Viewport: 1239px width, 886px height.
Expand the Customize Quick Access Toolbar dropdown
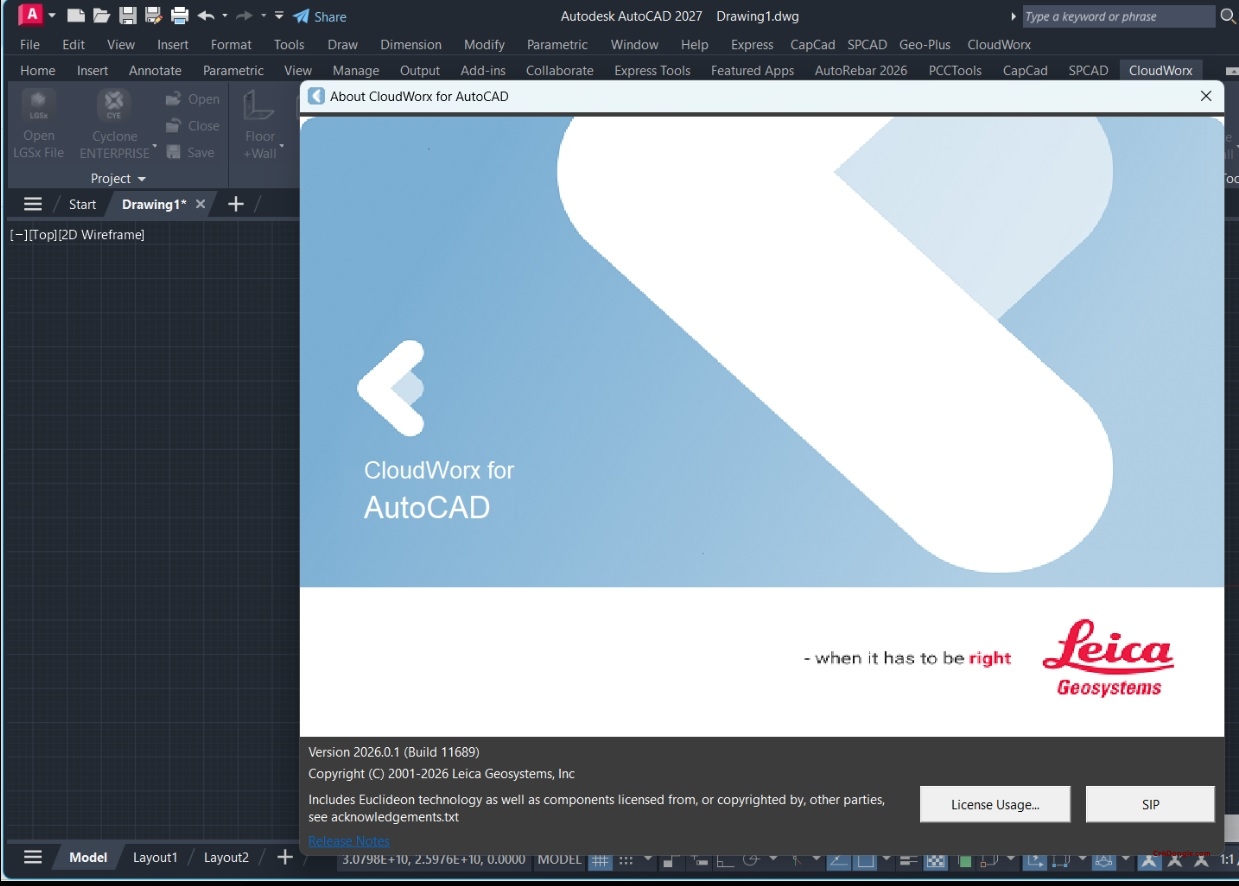pos(279,16)
